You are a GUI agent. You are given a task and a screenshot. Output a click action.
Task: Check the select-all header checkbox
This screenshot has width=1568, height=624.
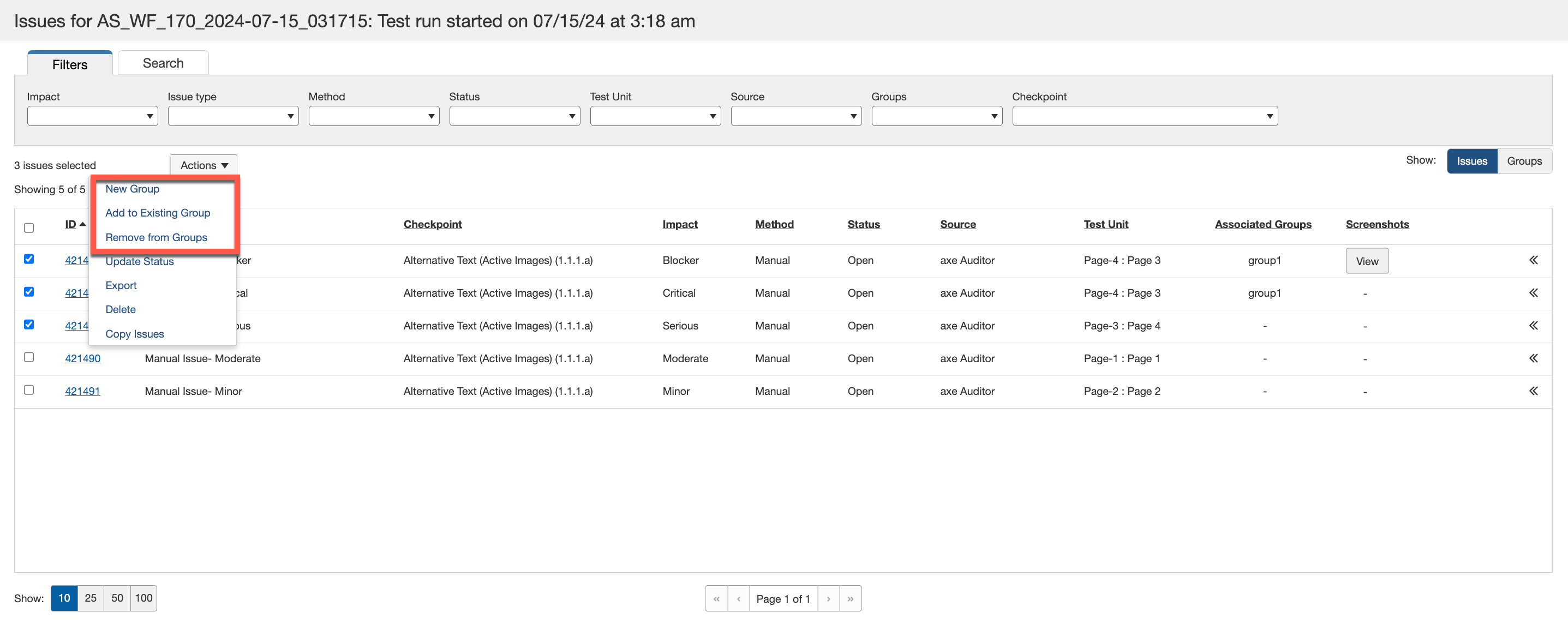pos(28,227)
